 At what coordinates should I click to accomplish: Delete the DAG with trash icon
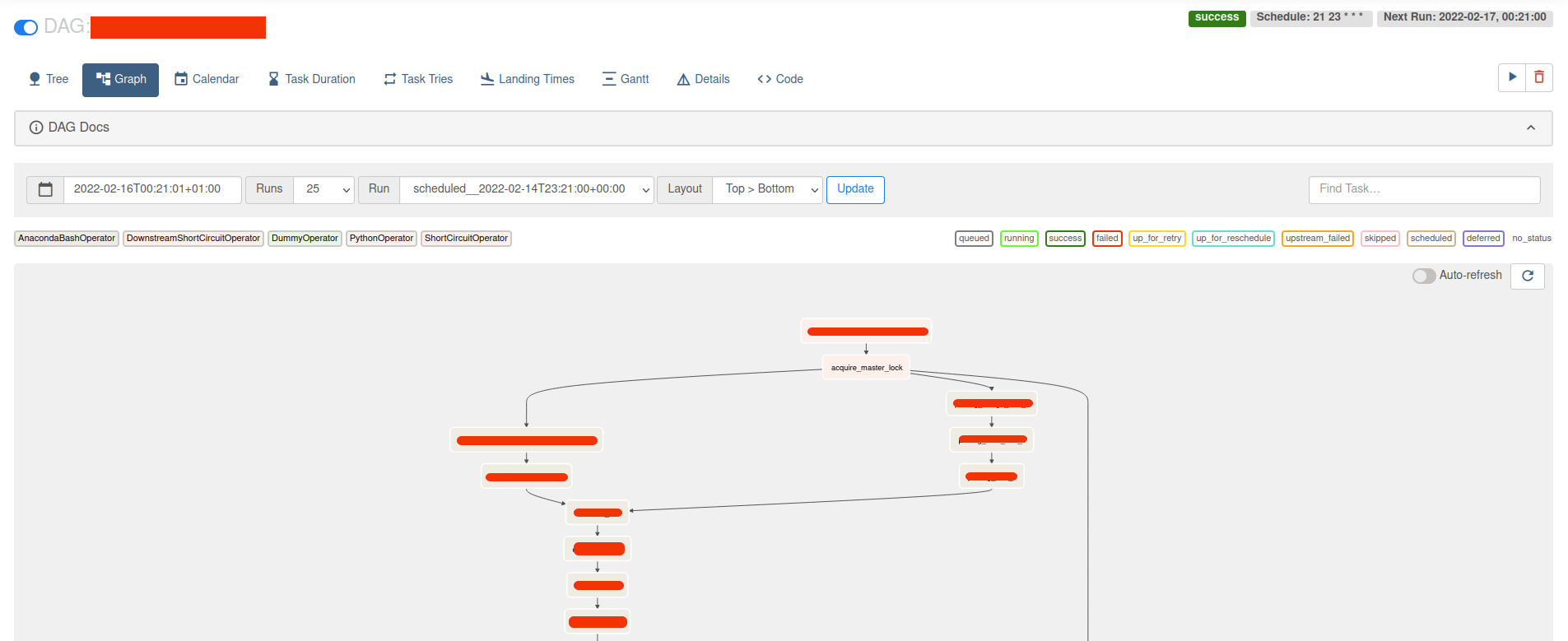[1539, 77]
